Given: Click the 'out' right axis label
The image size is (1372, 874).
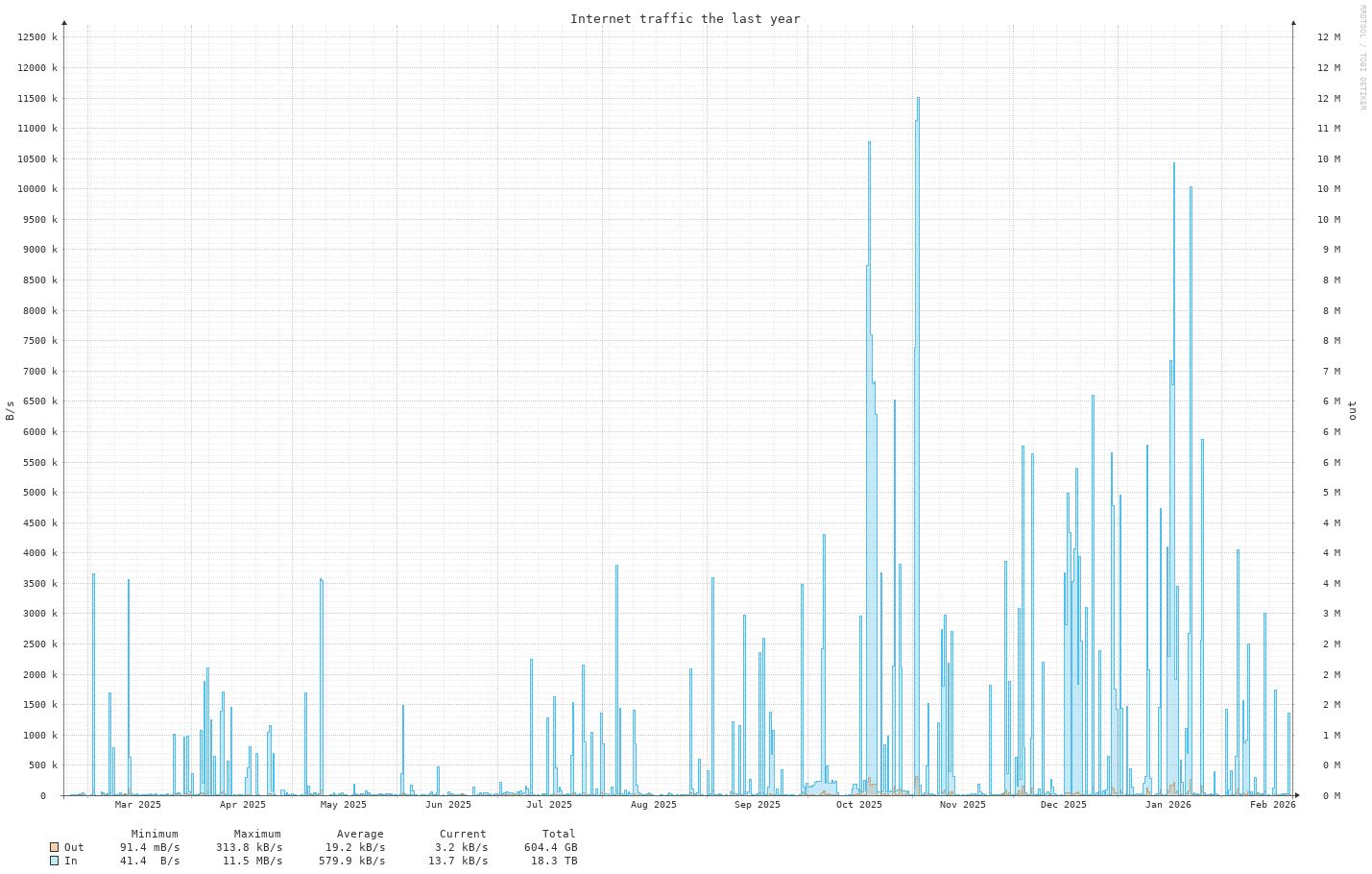Looking at the screenshot, I should [x=1352, y=410].
